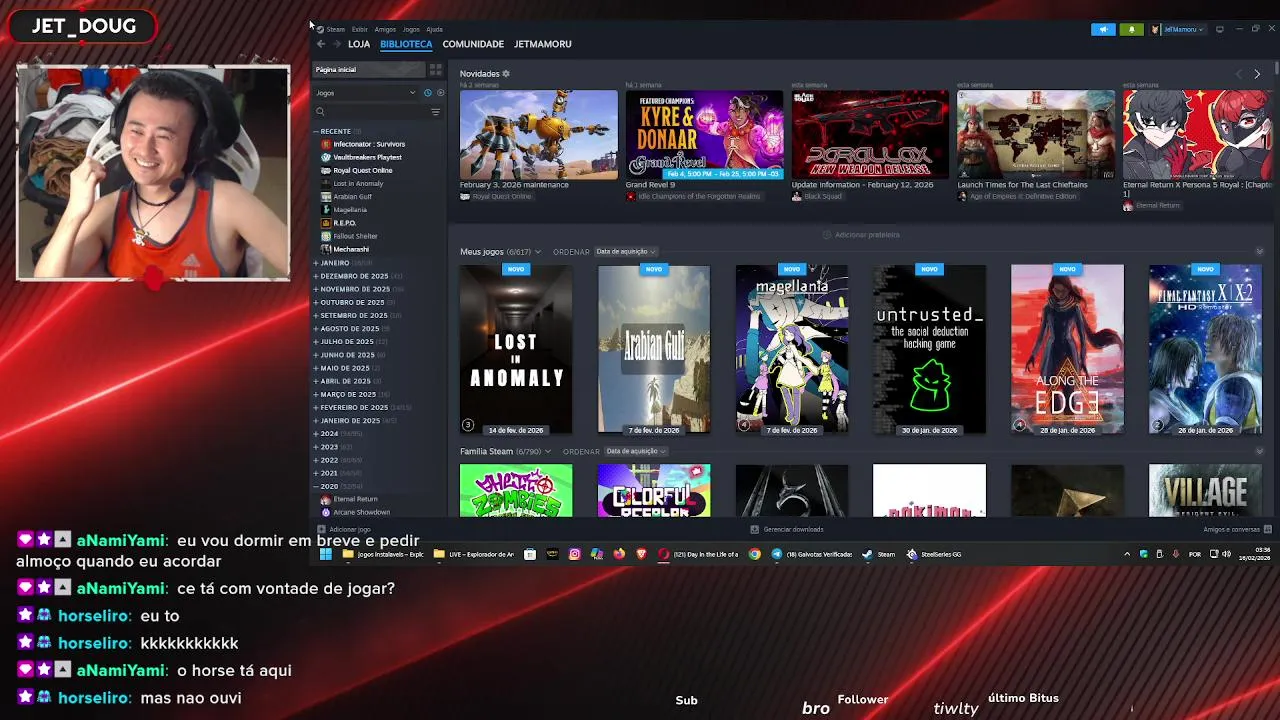Open Firefox icon in taskbar
1280x720 pixels.
point(619,554)
